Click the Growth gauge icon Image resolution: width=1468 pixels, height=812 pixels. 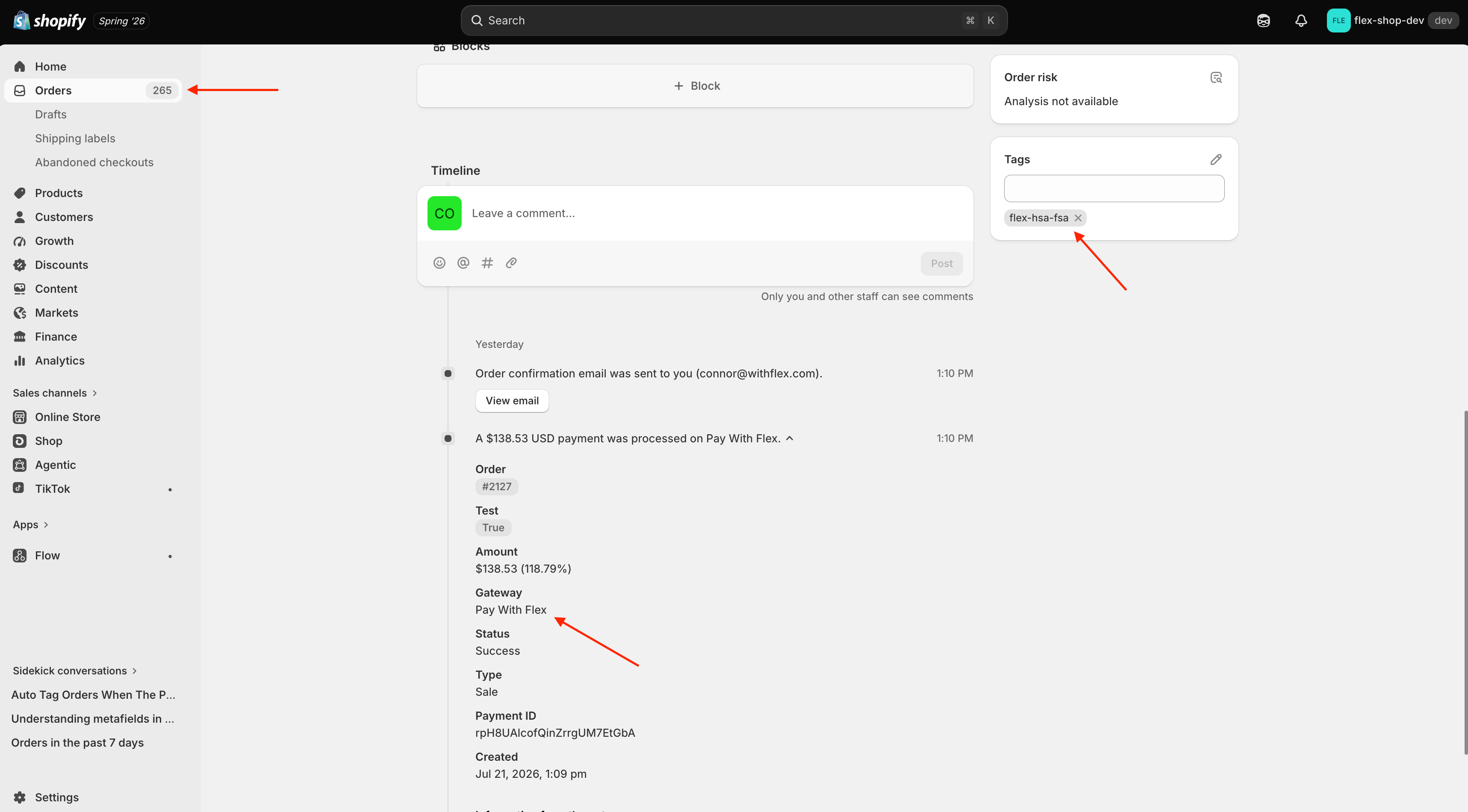[20, 241]
